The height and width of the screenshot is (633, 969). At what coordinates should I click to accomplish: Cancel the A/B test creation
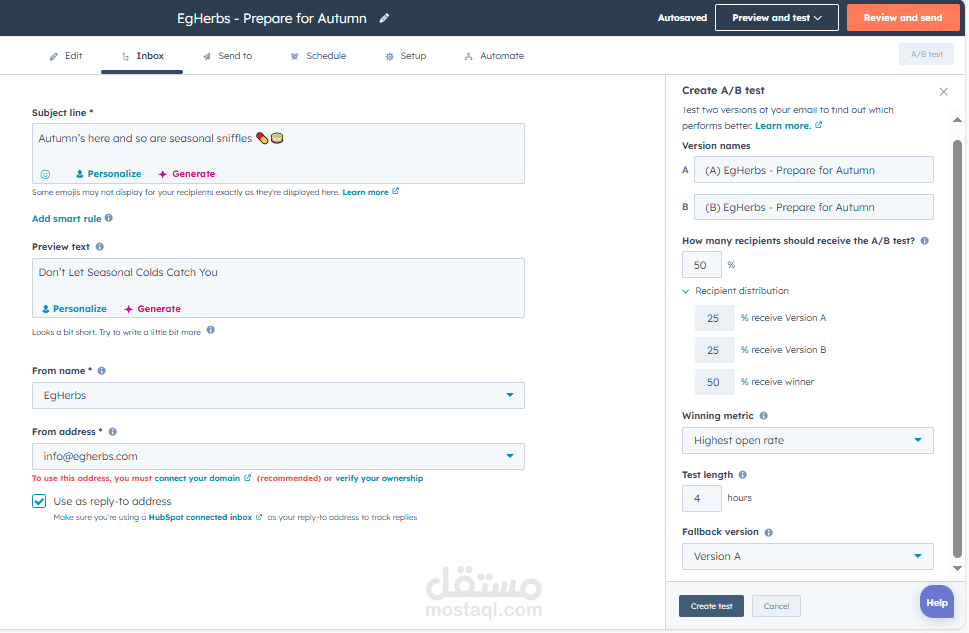coord(776,606)
